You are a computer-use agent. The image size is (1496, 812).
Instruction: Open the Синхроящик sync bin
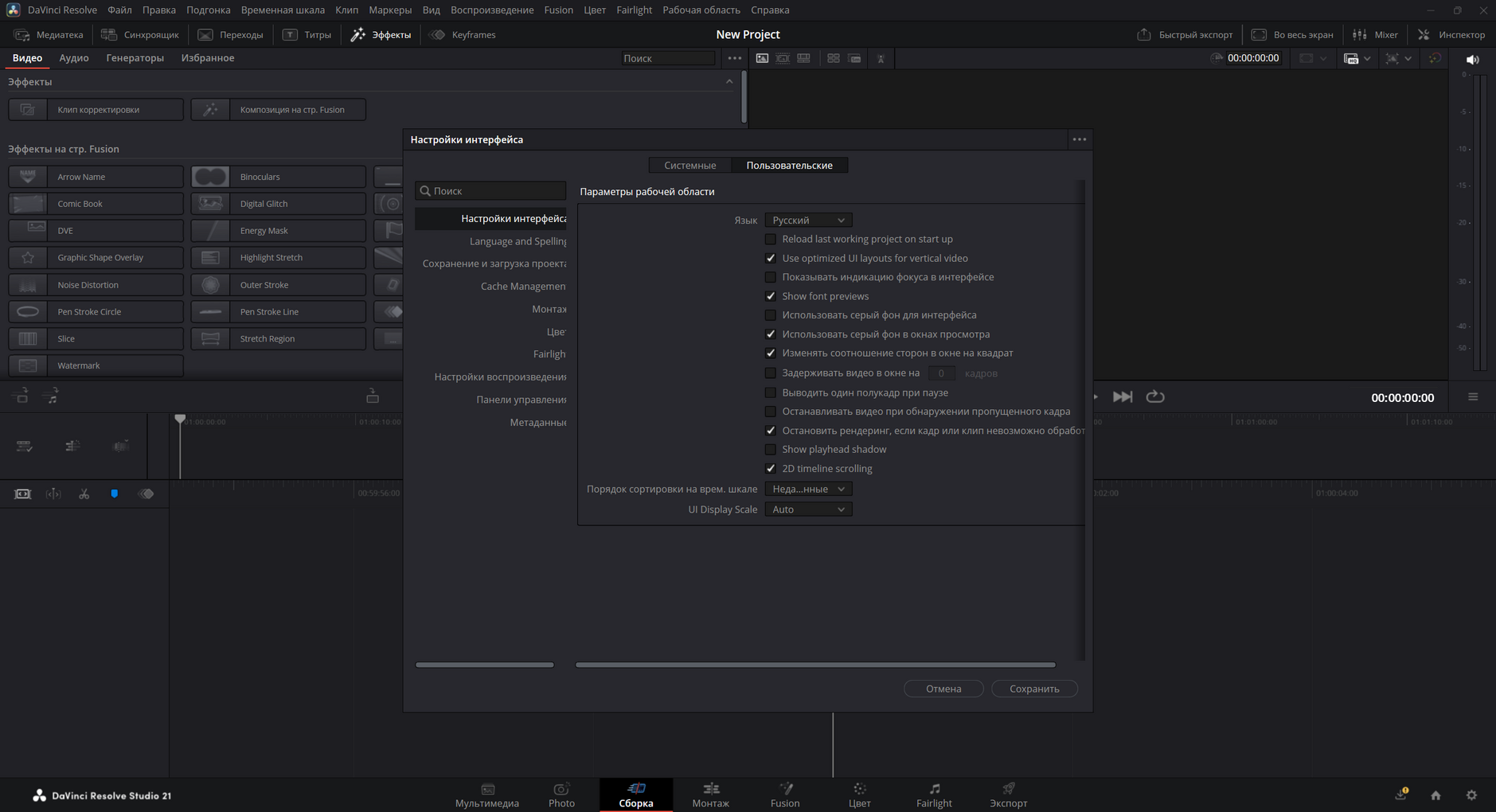click(x=140, y=34)
